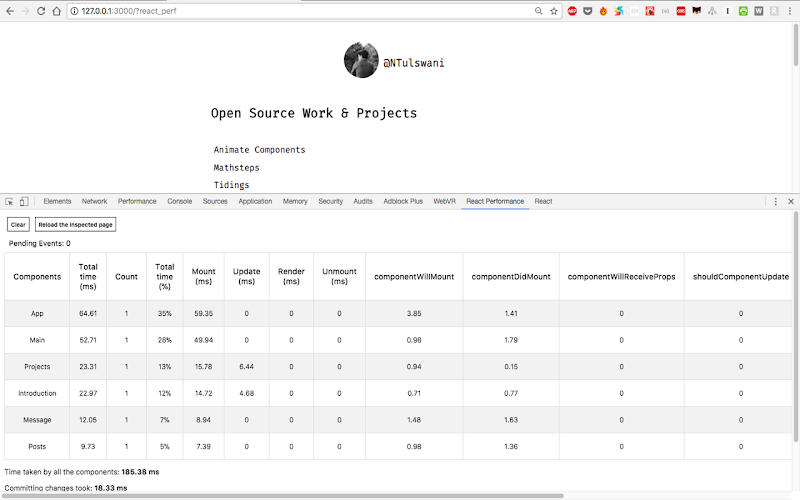Screen dimensions: 800x500
Task: Open the Animate Components project link
Action: tap(259, 150)
